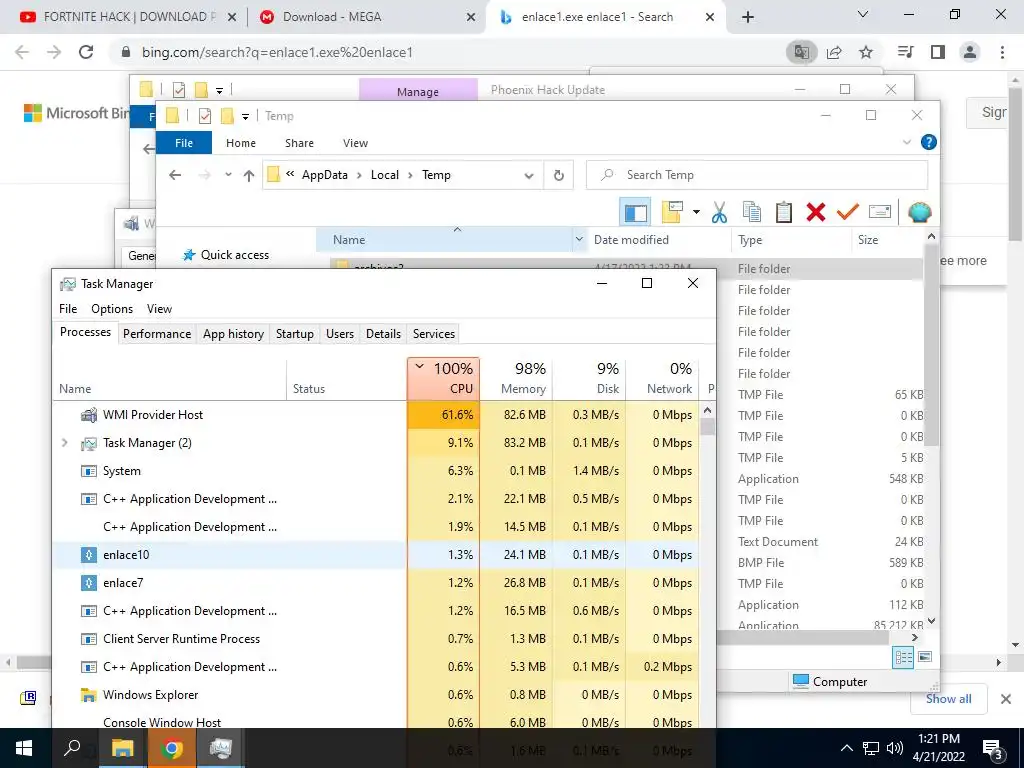Open a new Chrome tab
The height and width of the screenshot is (768, 1024).
(x=748, y=17)
